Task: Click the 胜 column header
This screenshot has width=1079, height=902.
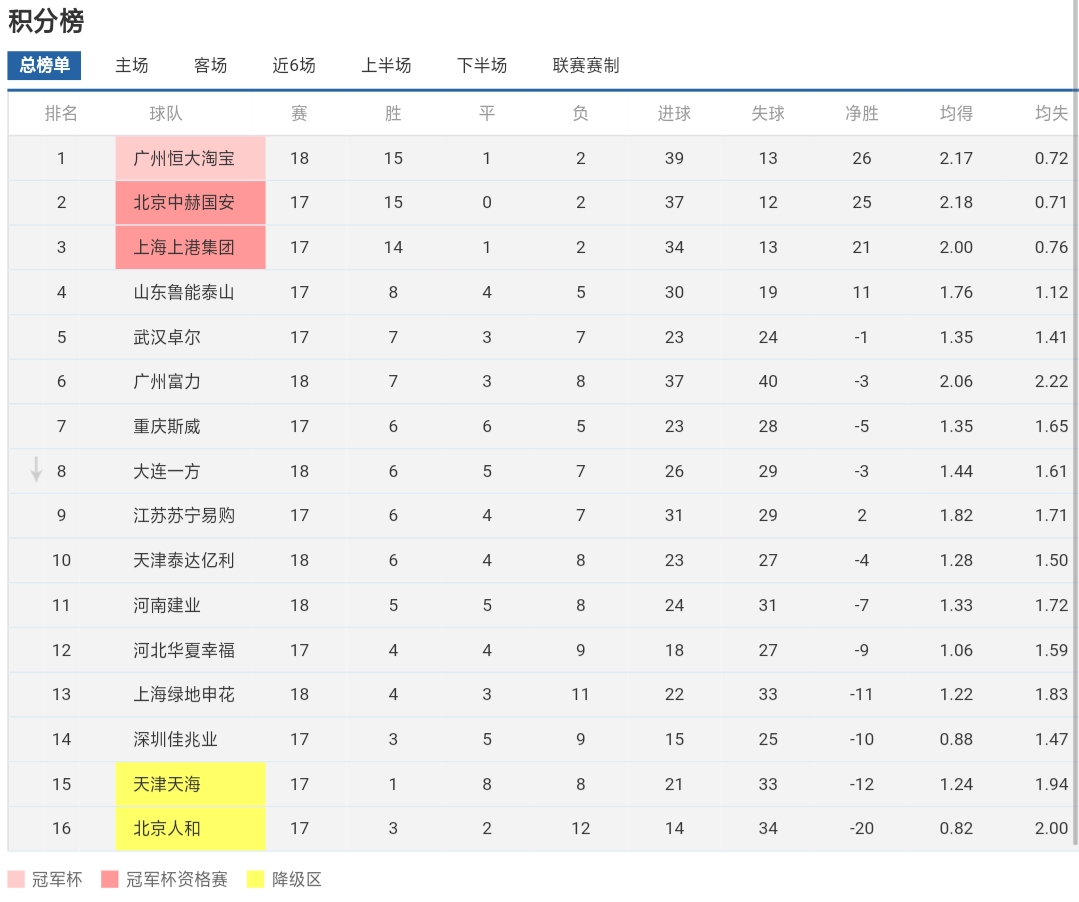Action: [393, 114]
